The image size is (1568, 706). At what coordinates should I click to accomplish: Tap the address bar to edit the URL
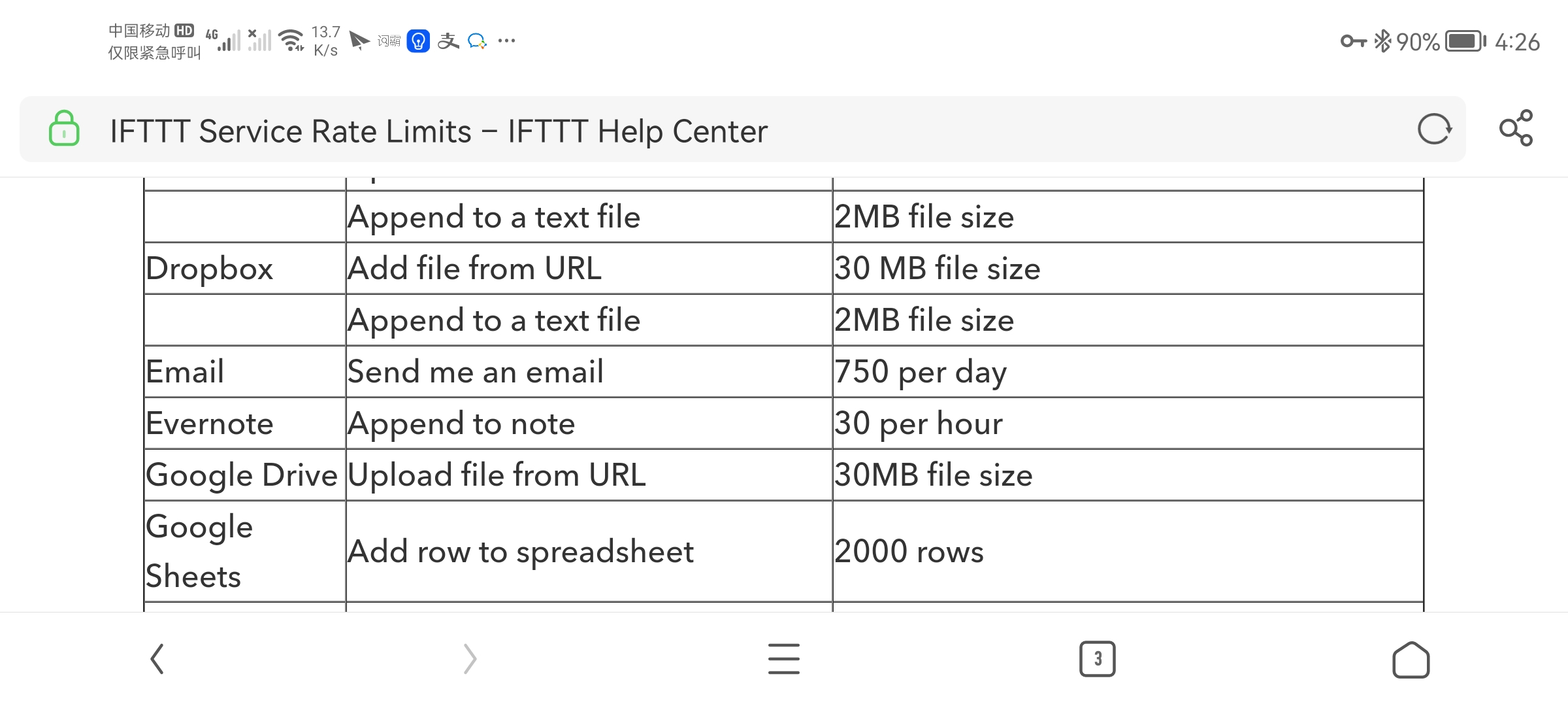click(x=438, y=130)
